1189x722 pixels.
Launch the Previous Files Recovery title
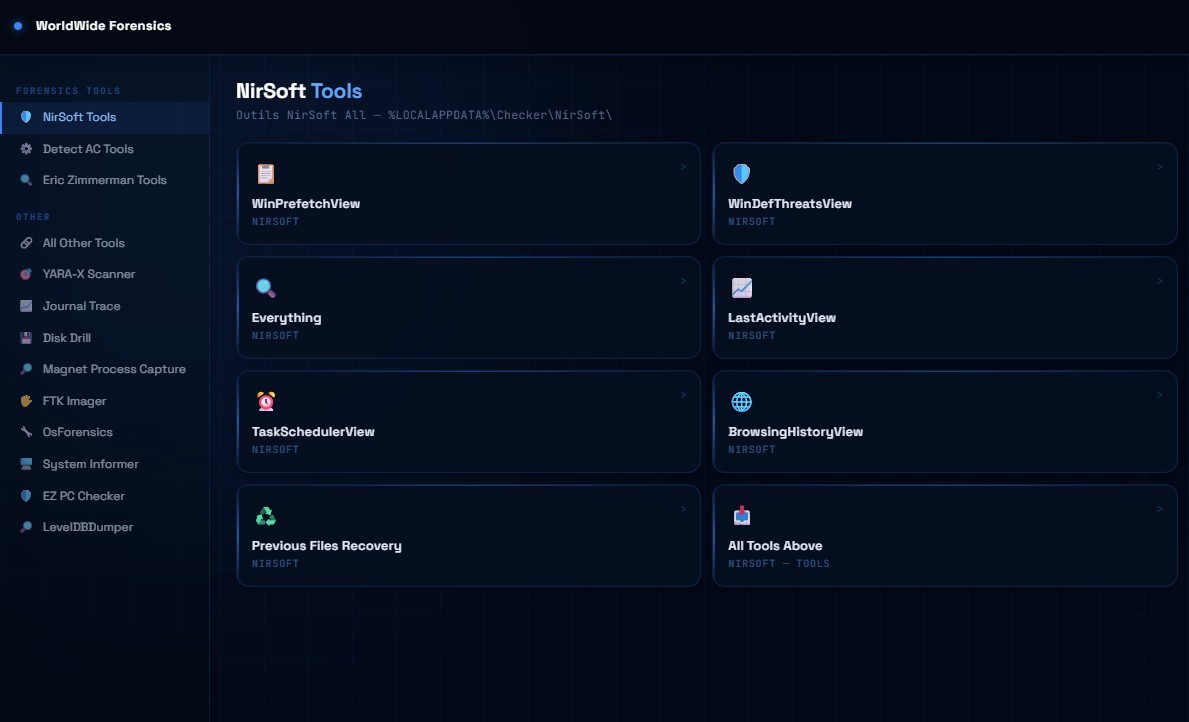coord(327,545)
